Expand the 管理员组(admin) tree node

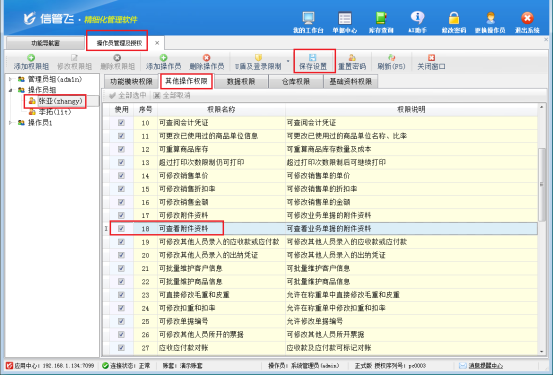(11, 79)
